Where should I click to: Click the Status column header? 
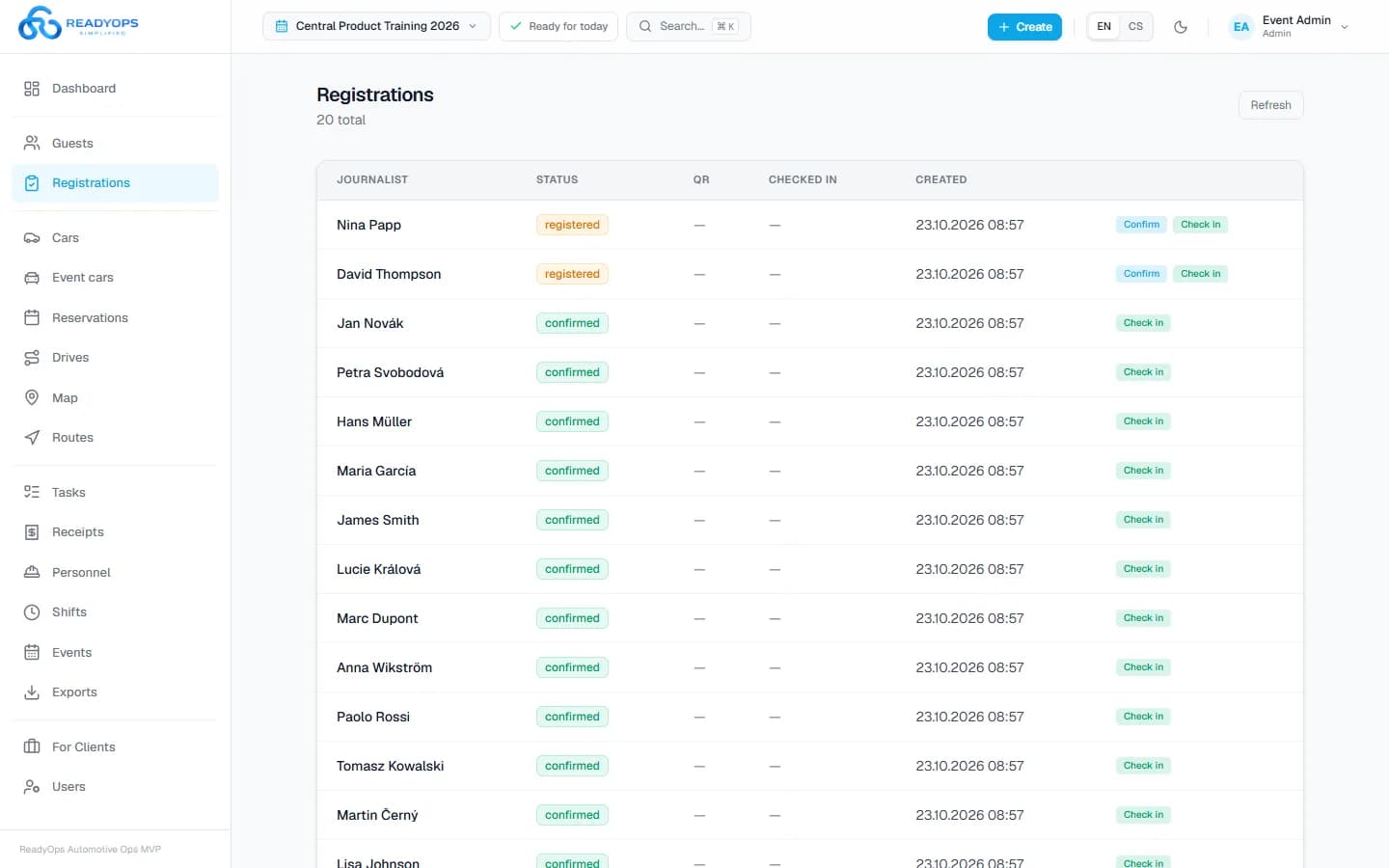point(558,180)
